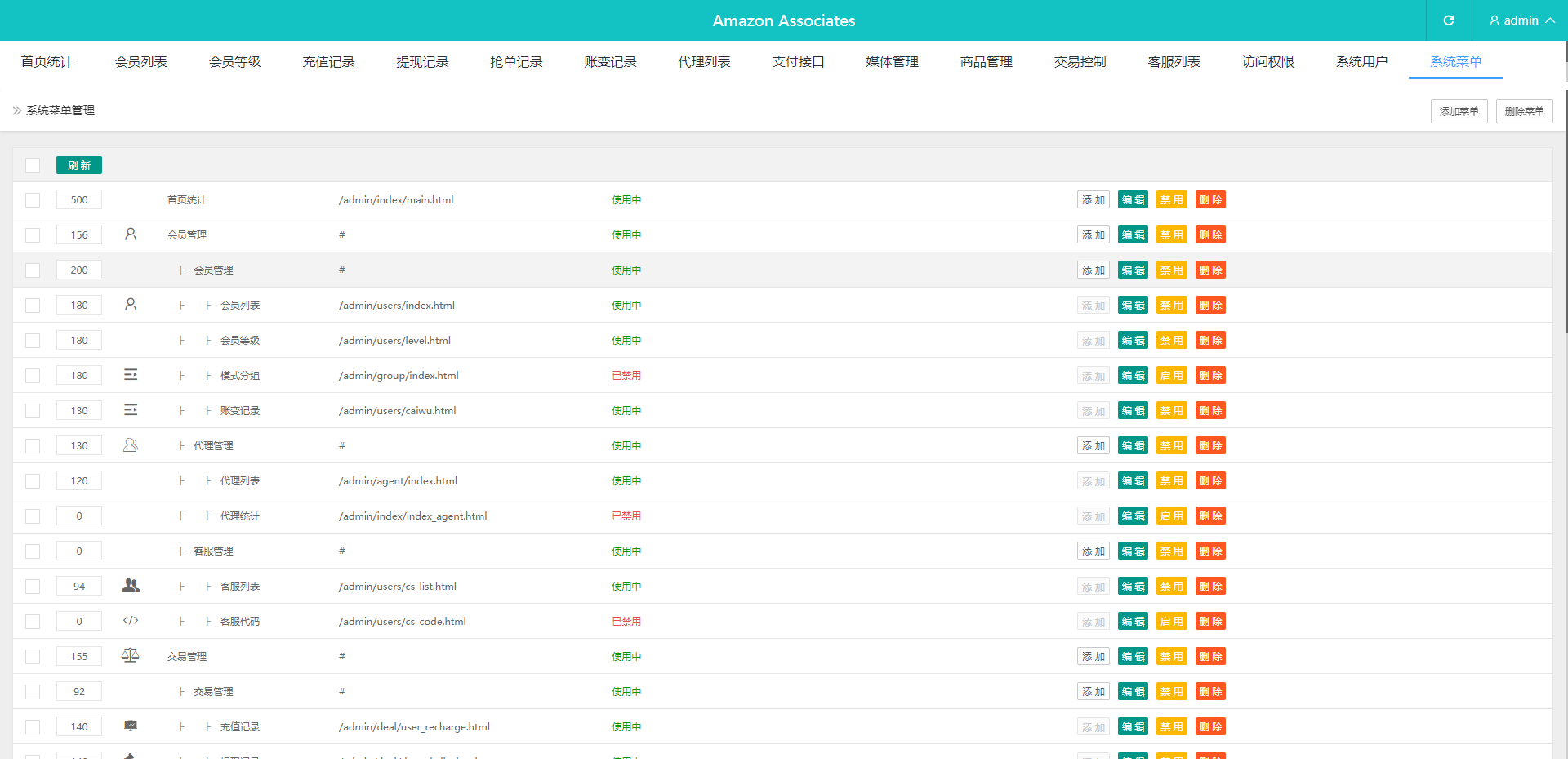
Task: Open the 商品管理 navigation tab
Action: [986, 62]
